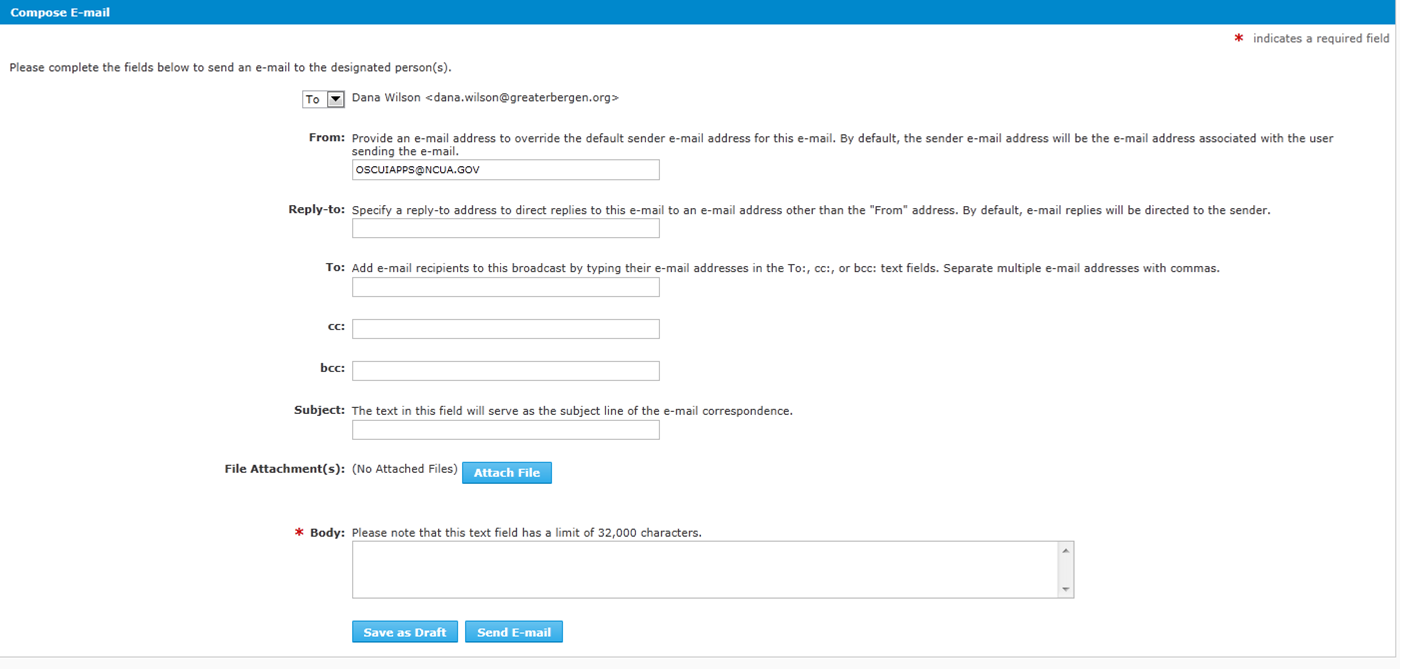The width and height of the screenshot is (1401, 670).
Task: Click the "indicates a required field" legend
Action: [x=1320, y=38]
